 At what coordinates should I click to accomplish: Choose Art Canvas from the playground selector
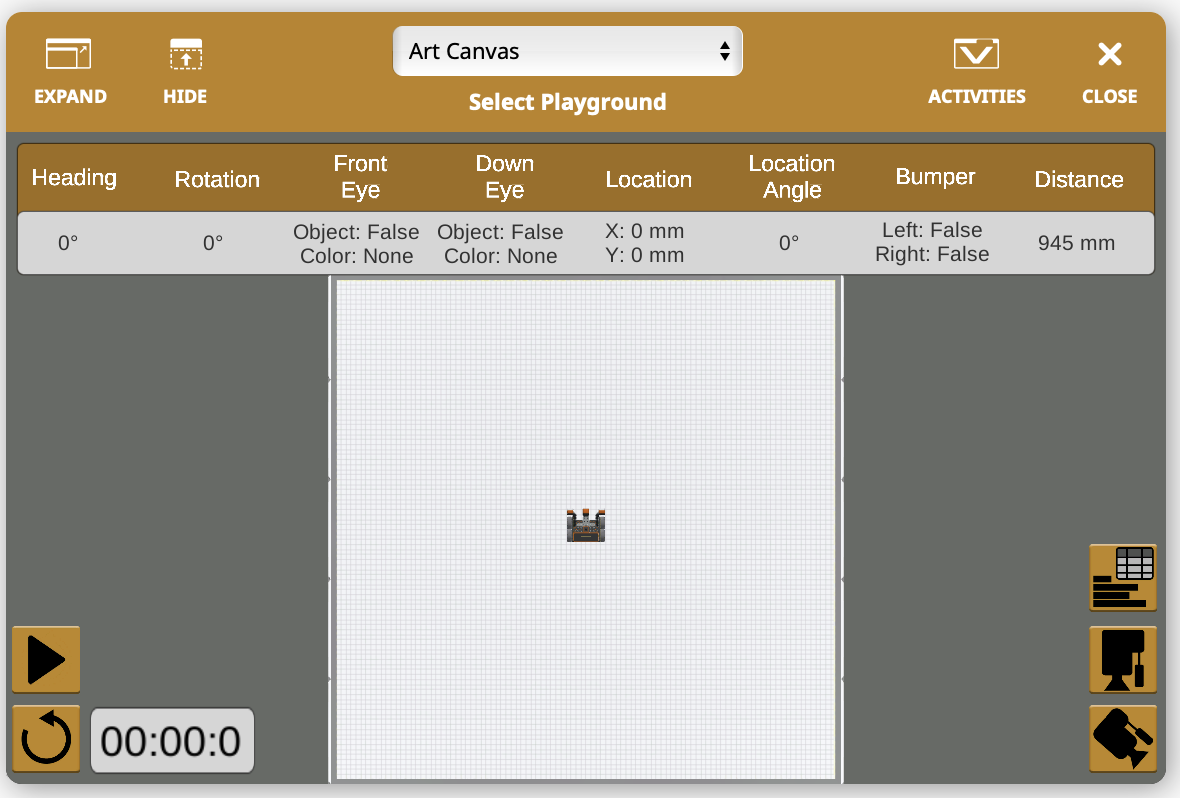pos(567,51)
